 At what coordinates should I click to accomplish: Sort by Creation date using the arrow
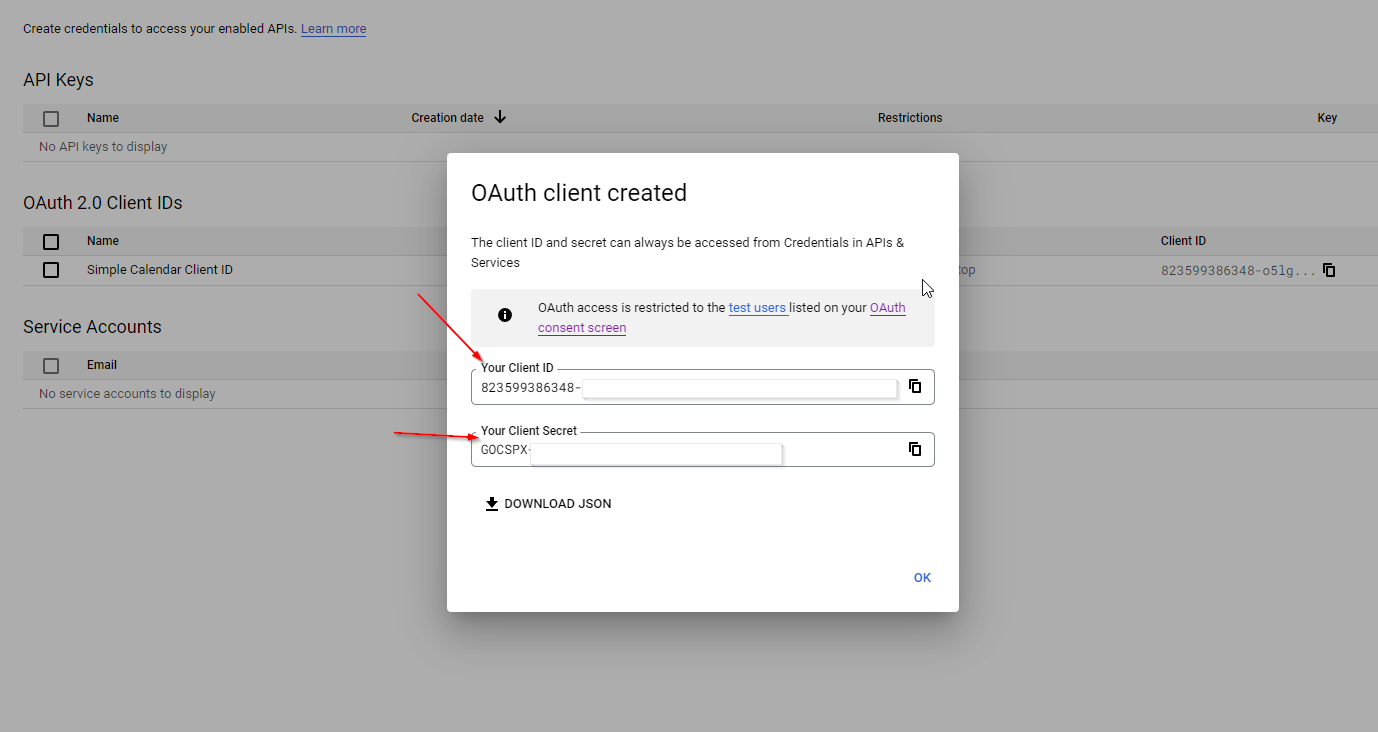pos(500,117)
